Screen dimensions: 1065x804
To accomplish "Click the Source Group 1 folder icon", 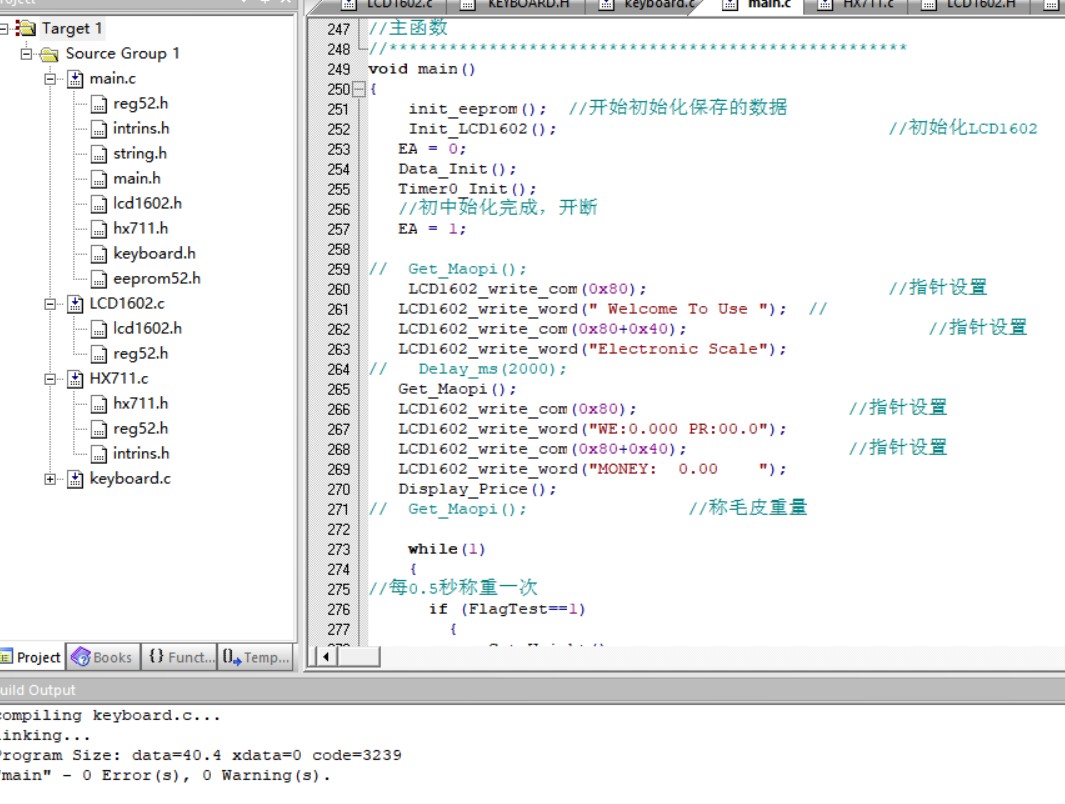I will (x=49, y=54).
